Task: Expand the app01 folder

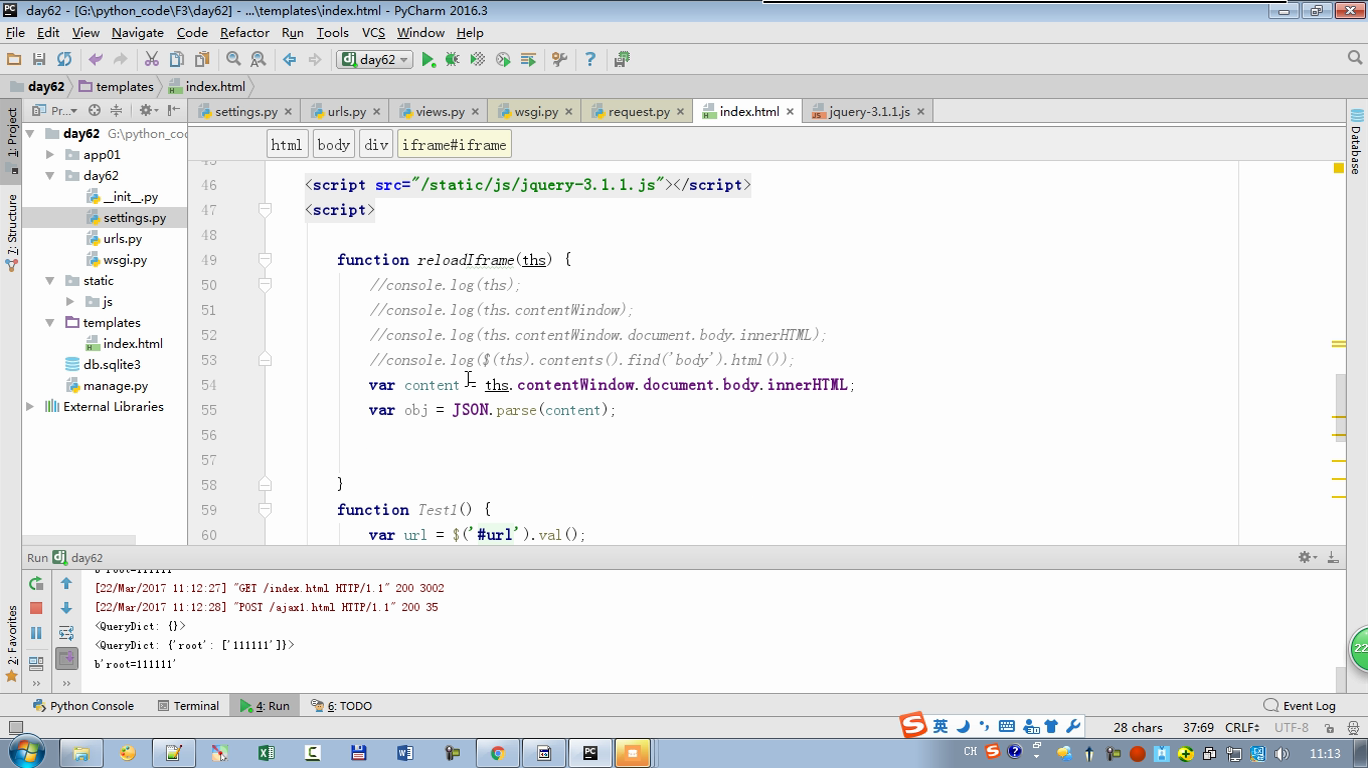Action: coord(50,155)
